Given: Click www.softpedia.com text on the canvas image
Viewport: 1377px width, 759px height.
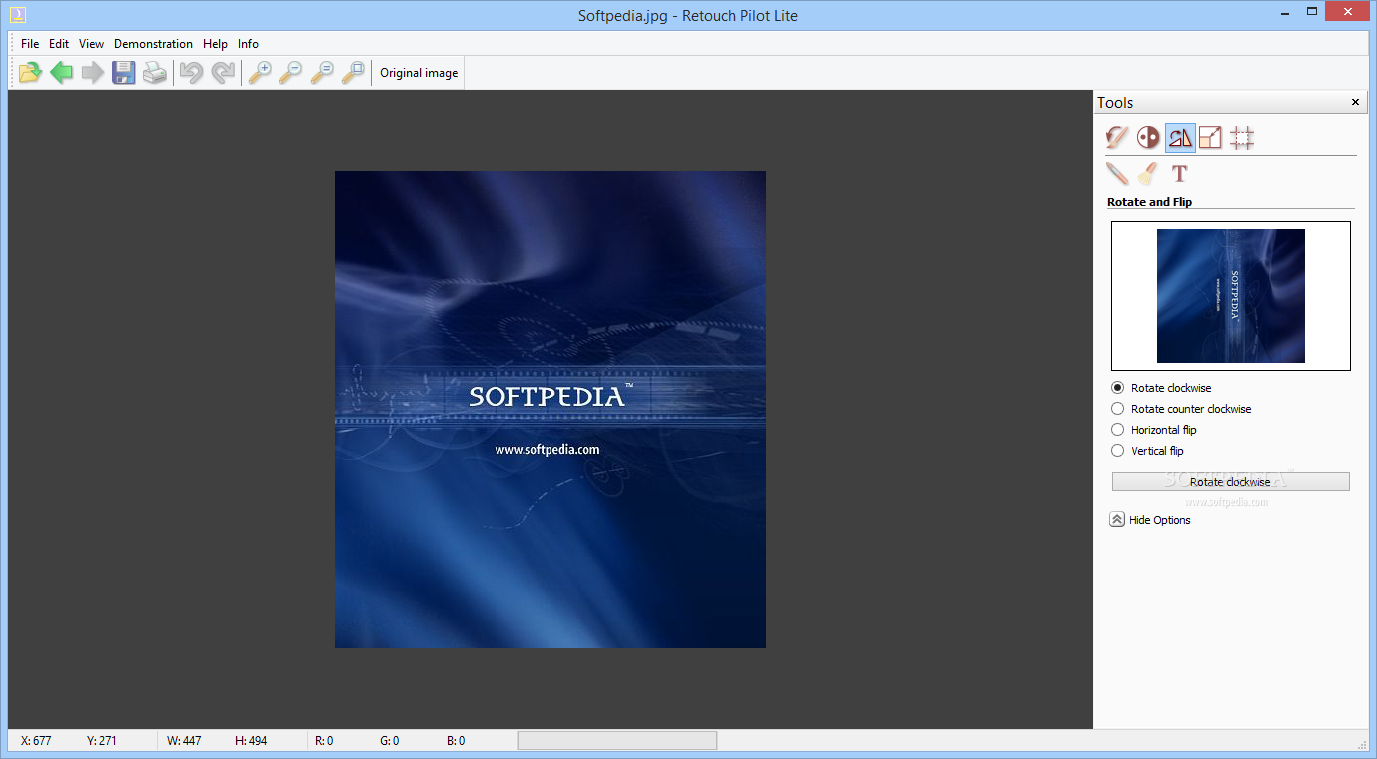Looking at the screenshot, I should 547,450.
